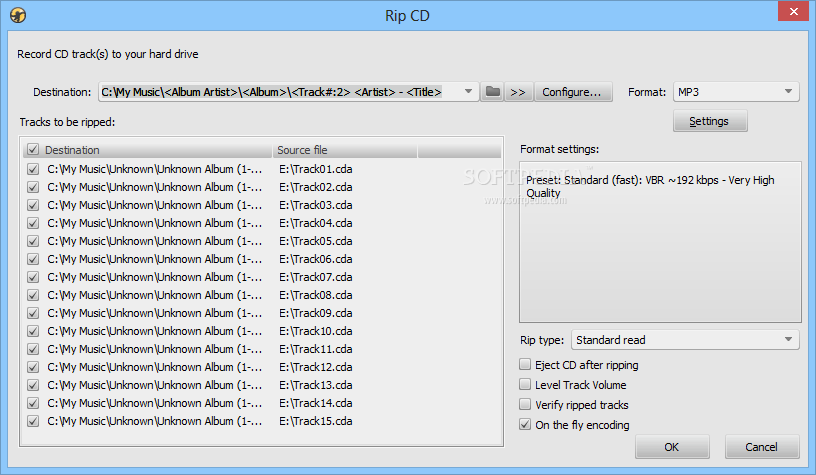
Task: Select E:\Track14.cda source file text
Action: [x=316, y=403]
